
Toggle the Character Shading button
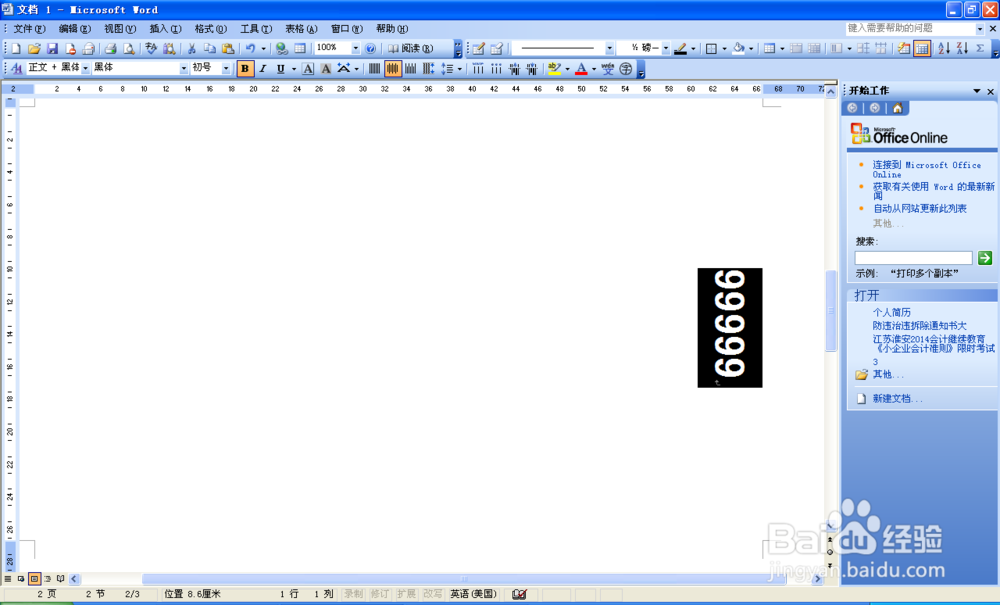point(326,68)
